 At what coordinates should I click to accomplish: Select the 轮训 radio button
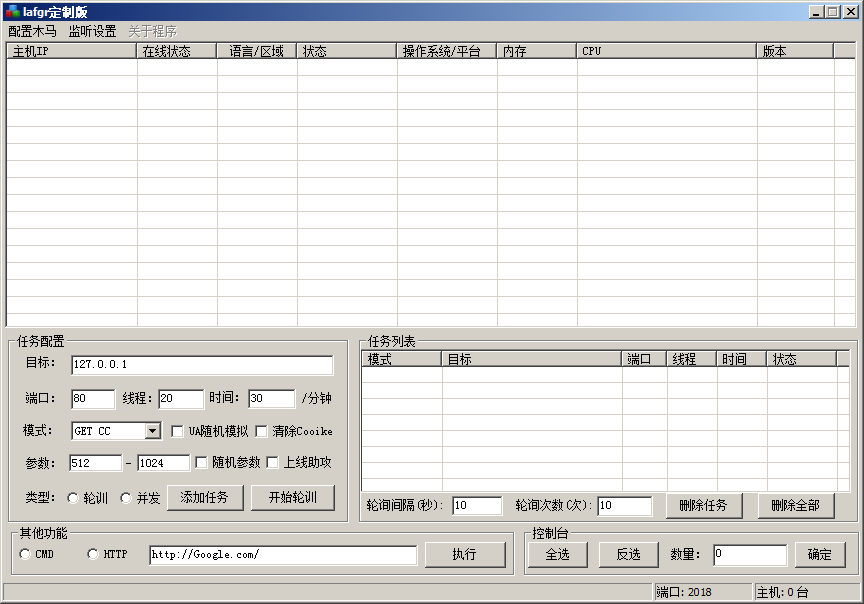tap(73, 498)
